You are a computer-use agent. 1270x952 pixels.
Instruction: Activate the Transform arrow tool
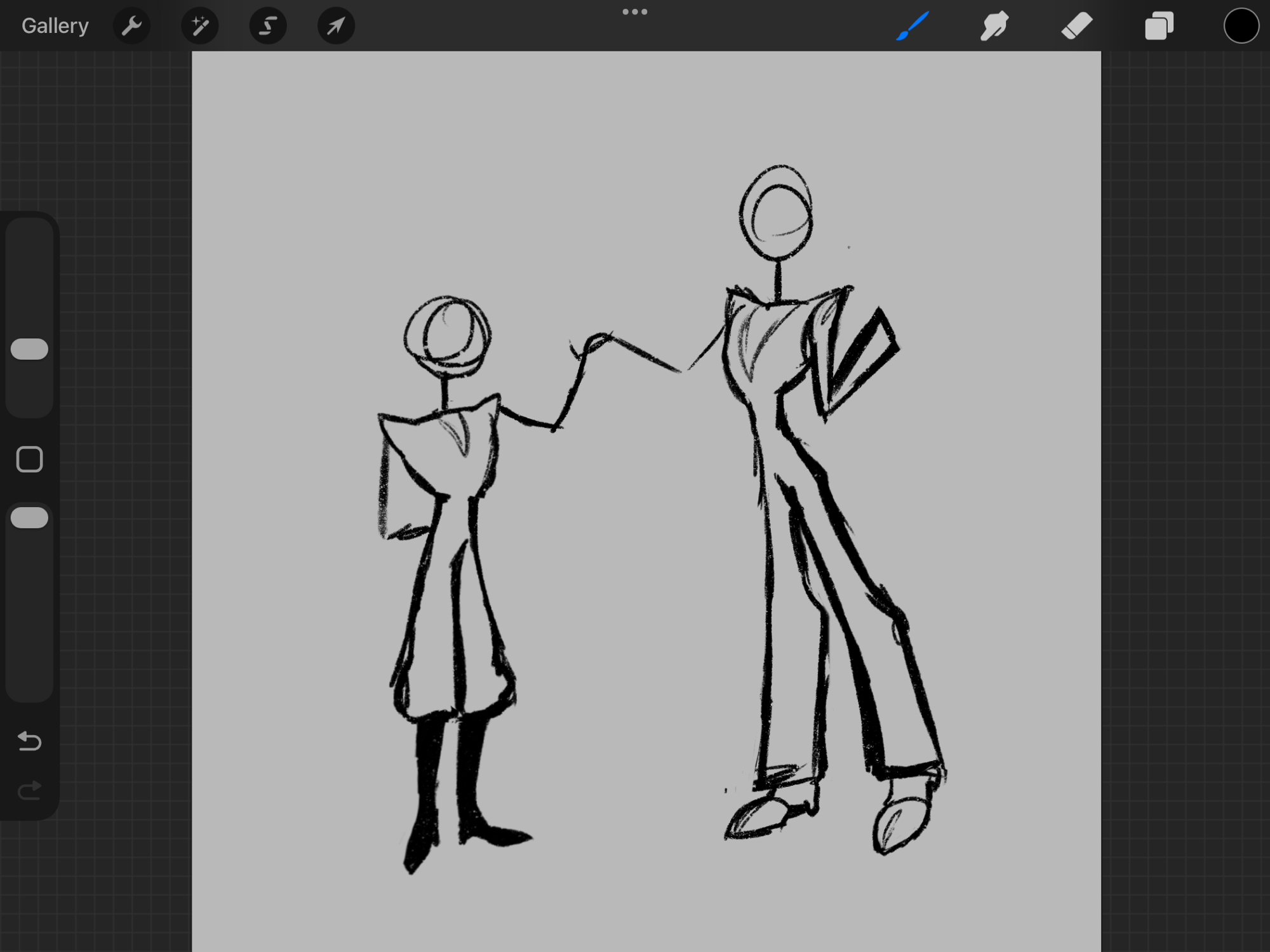(335, 25)
